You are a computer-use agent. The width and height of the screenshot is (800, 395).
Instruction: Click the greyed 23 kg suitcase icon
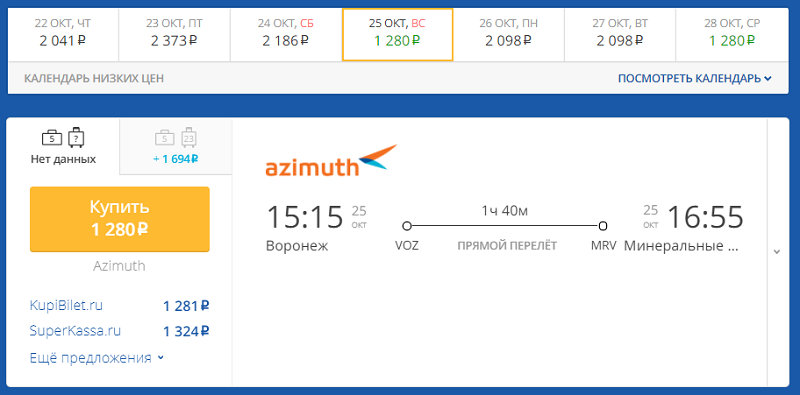tap(189, 137)
